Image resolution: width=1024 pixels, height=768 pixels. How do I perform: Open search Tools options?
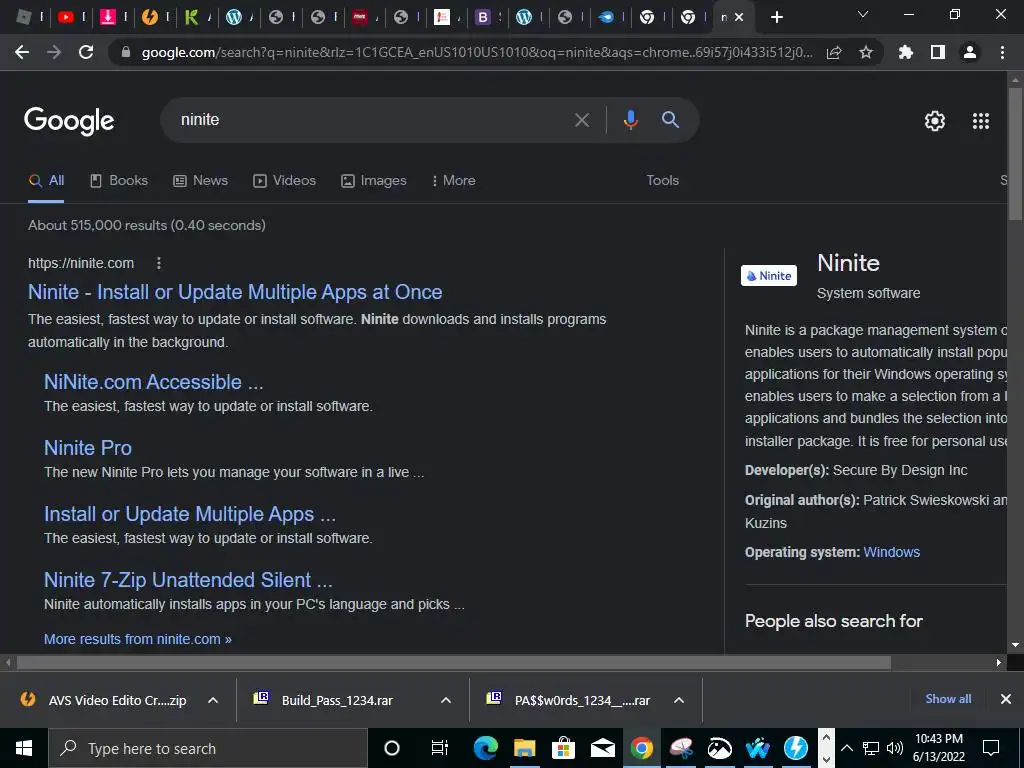[x=662, y=180]
